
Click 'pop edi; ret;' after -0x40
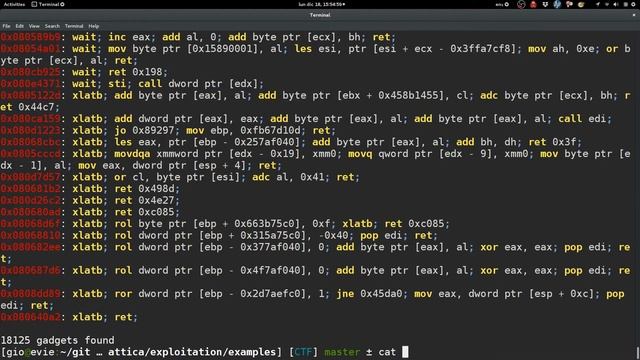tap(398, 235)
